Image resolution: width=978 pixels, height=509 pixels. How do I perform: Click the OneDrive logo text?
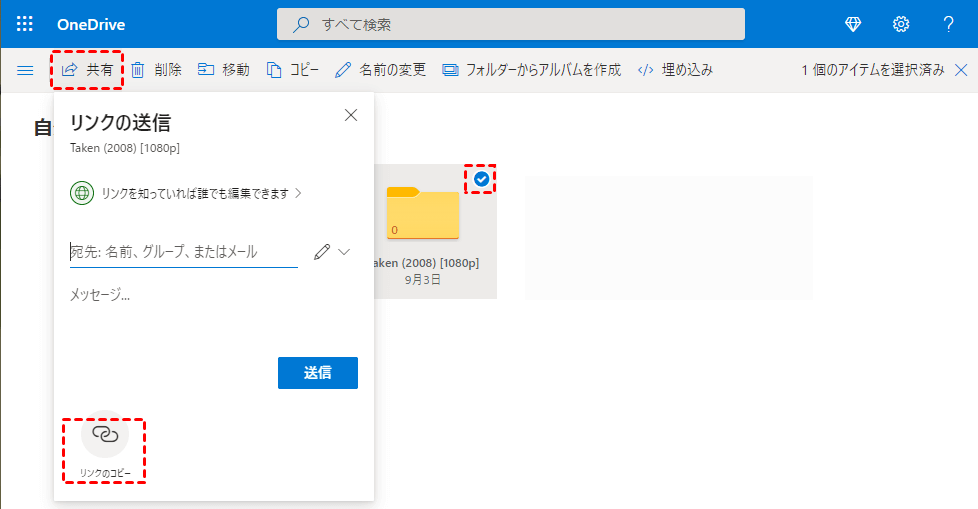point(91,24)
